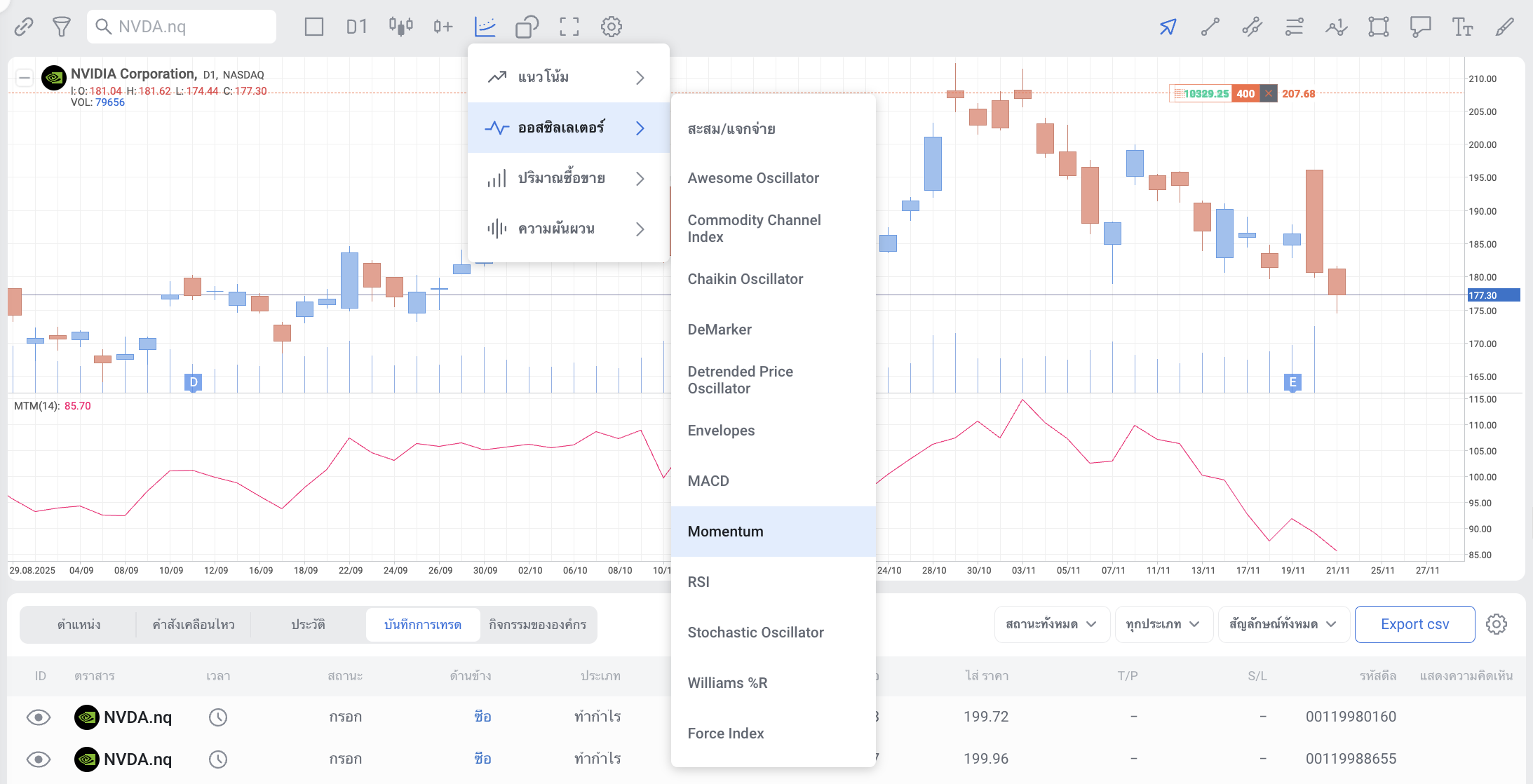Viewport: 1533px width, 784px height.
Task: Open chart settings gear in toolbar
Action: pyautogui.click(x=612, y=27)
